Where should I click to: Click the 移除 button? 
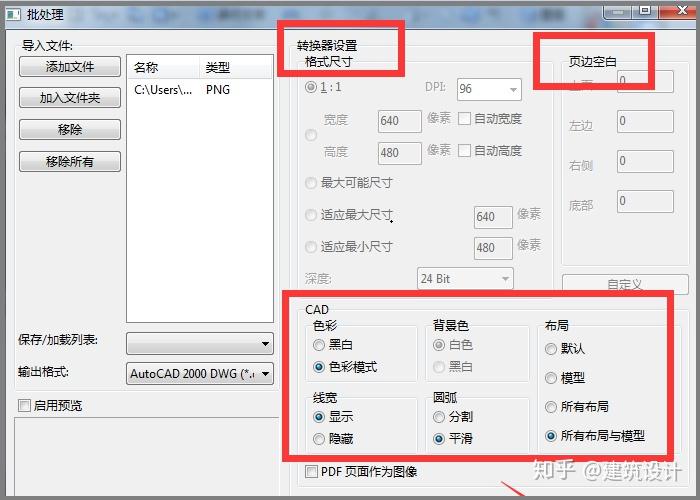pos(70,129)
